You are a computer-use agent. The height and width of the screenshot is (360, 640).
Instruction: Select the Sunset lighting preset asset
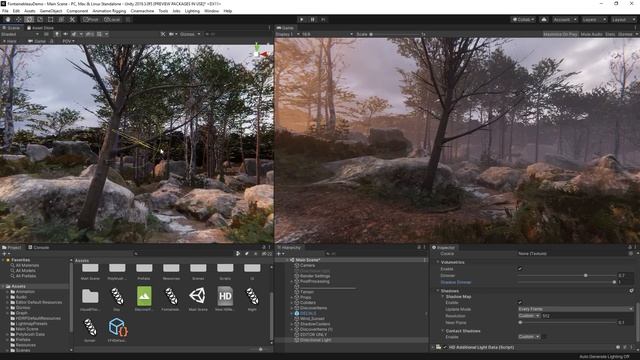(90, 330)
